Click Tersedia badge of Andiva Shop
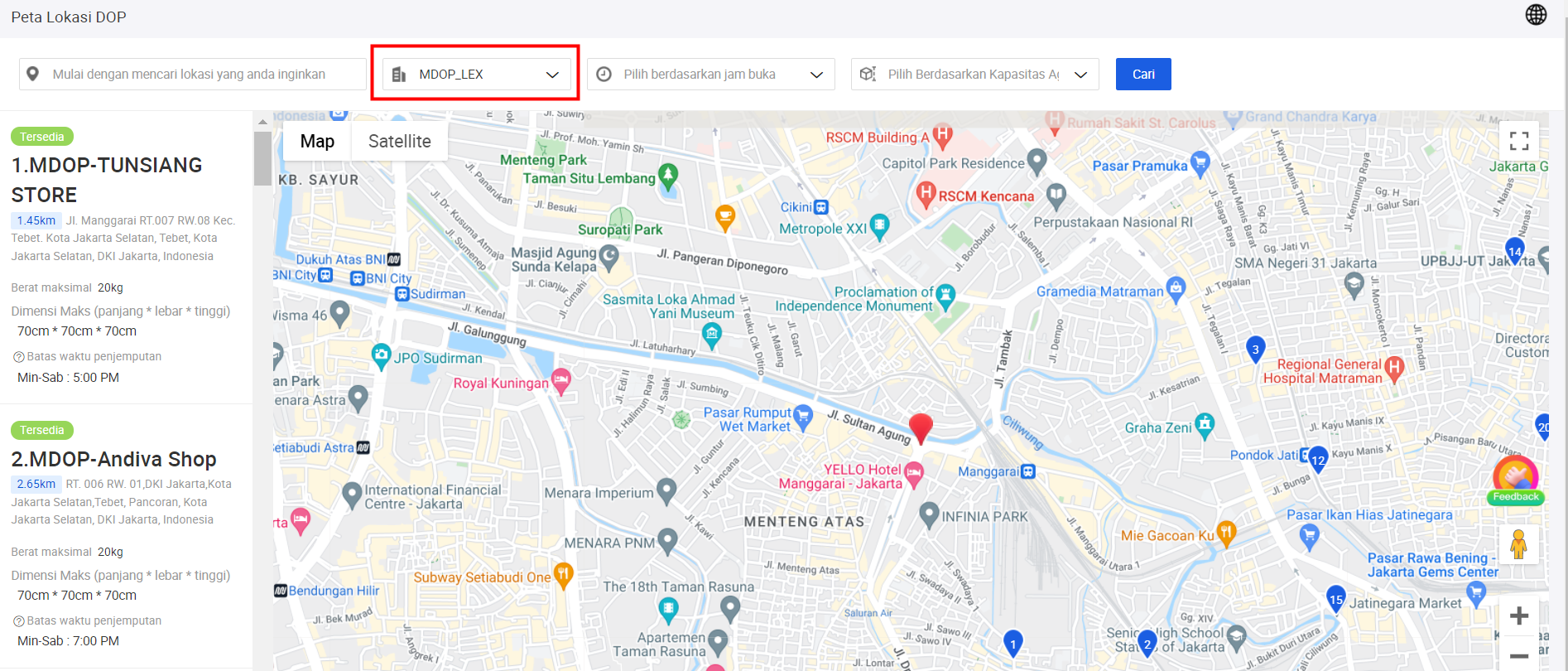This screenshot has width=1568, height=671. (x=42, y=430)
